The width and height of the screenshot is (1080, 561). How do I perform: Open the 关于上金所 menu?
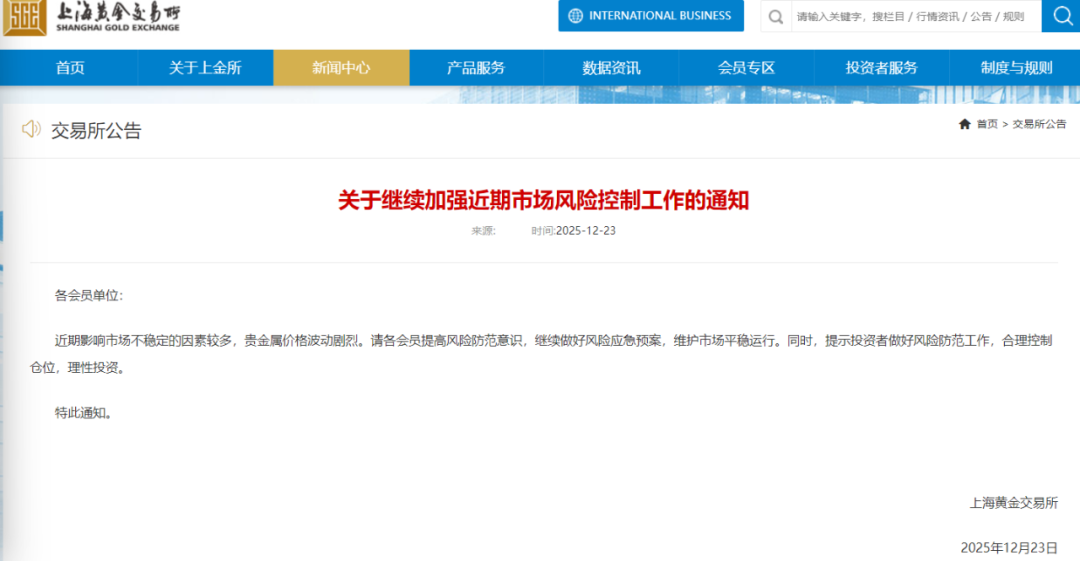tap(205, 68)
